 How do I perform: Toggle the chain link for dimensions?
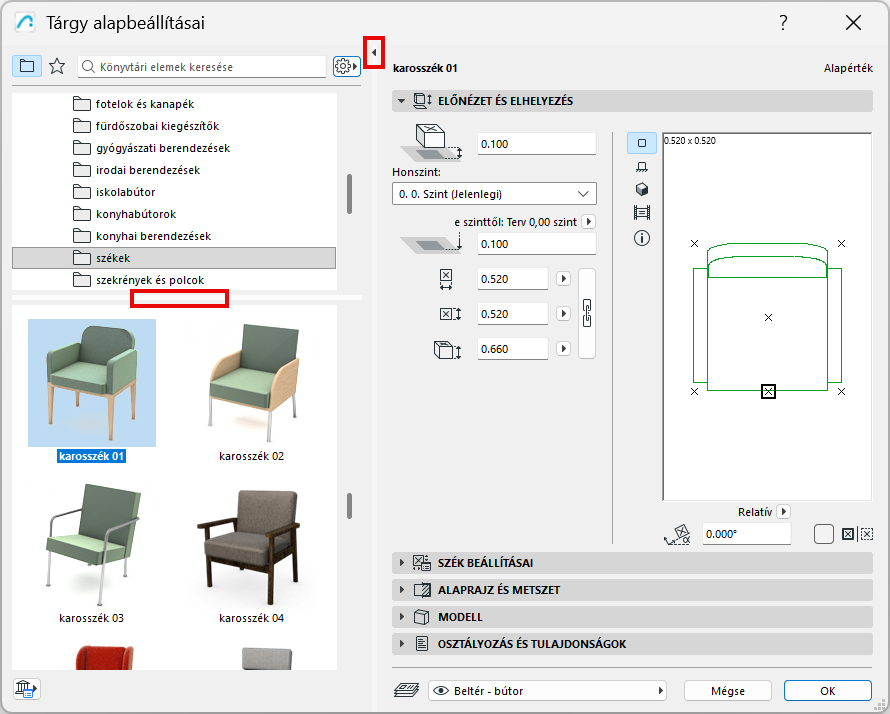point(587,313)
